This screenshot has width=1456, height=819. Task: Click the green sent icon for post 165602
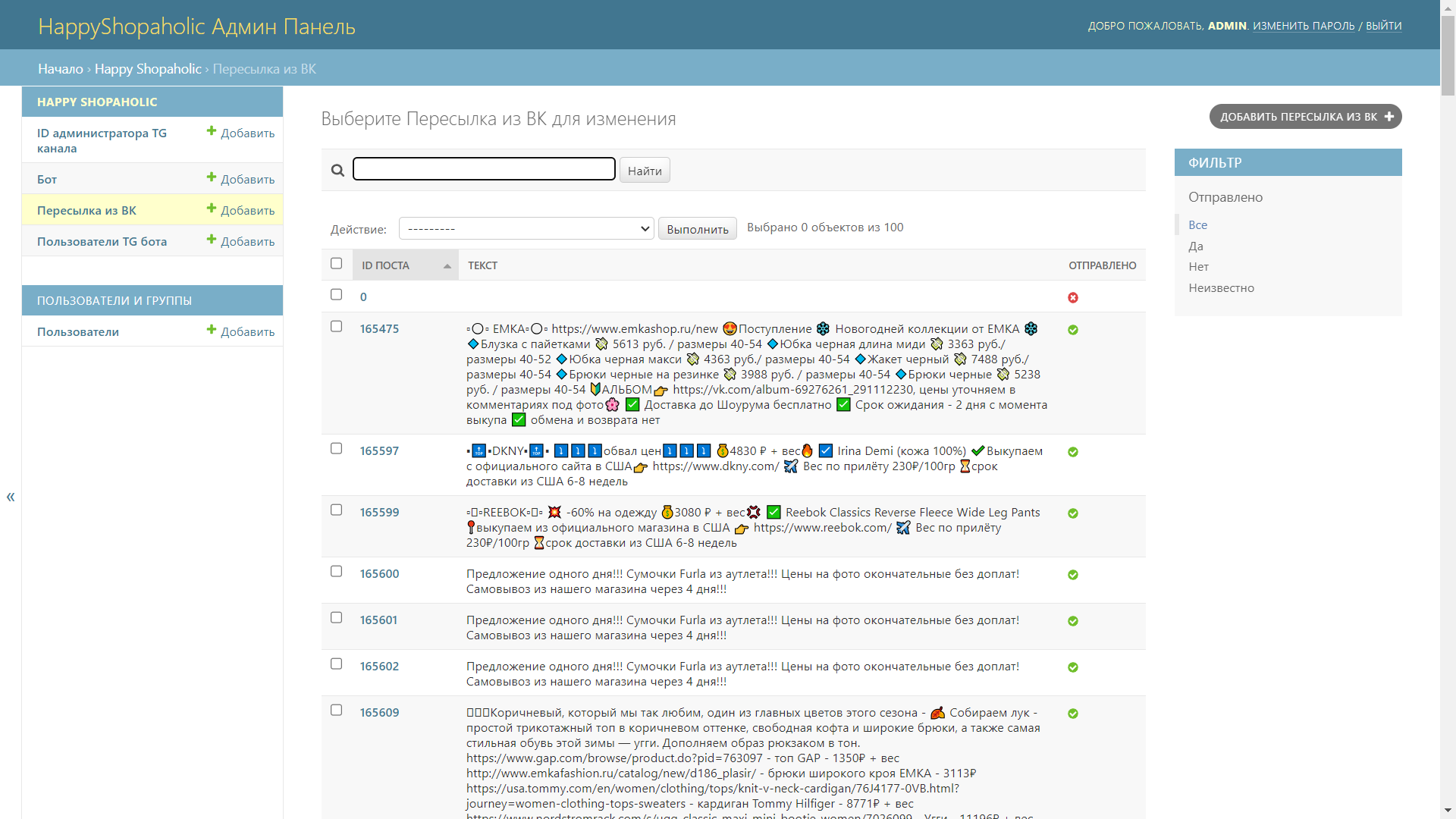[1073, 667]
